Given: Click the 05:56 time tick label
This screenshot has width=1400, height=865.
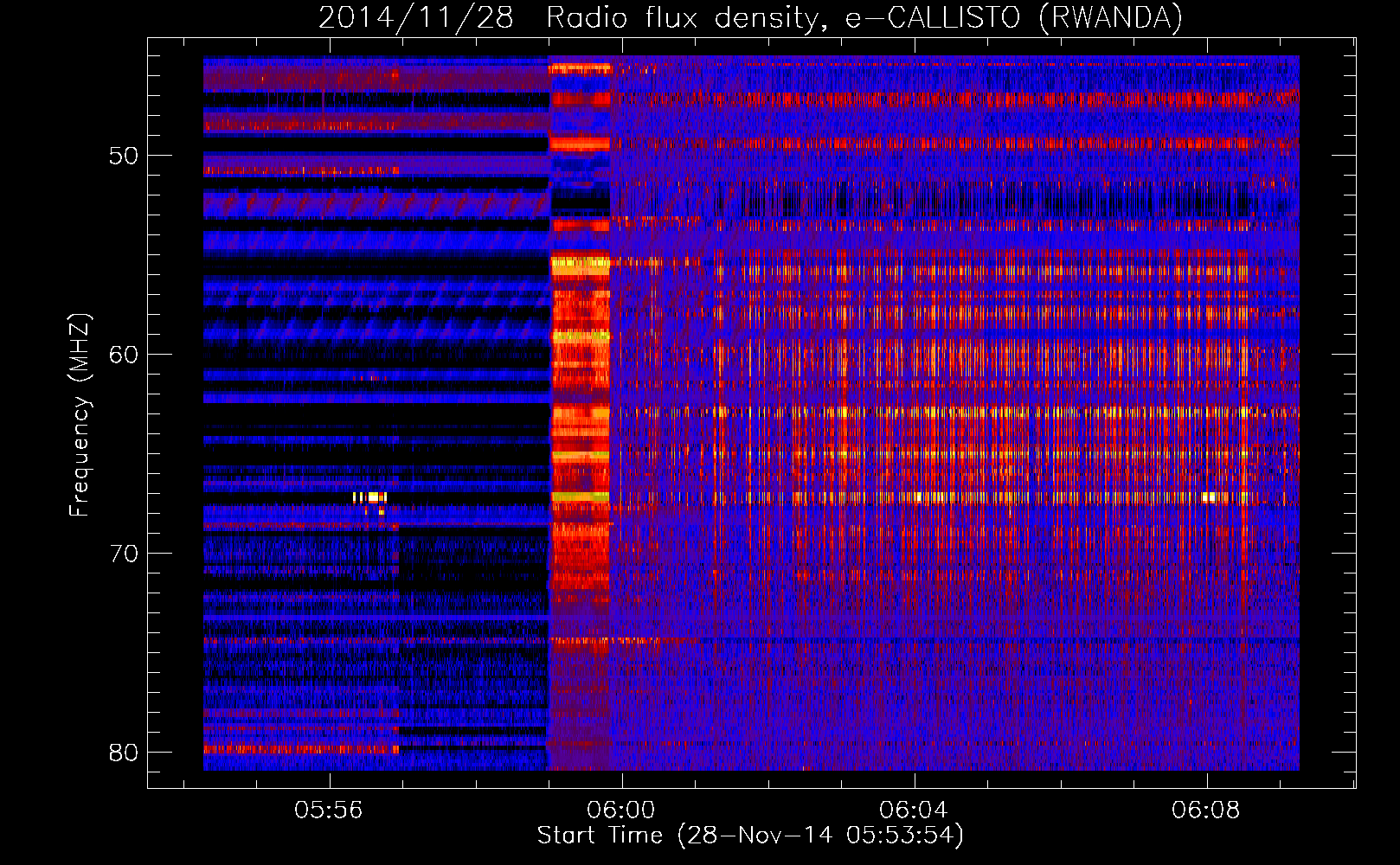Looking at the screenshot, I should 329,811.
